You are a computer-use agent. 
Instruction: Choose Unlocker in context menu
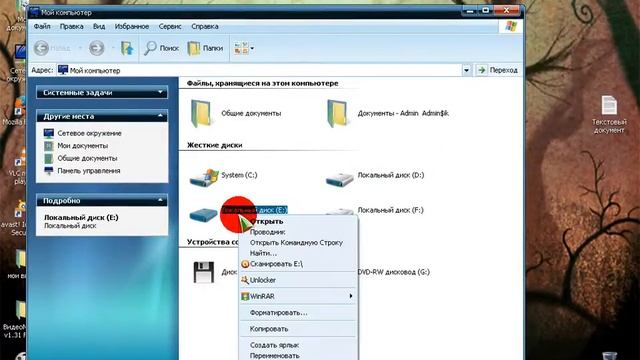click(x=298, y=280)
